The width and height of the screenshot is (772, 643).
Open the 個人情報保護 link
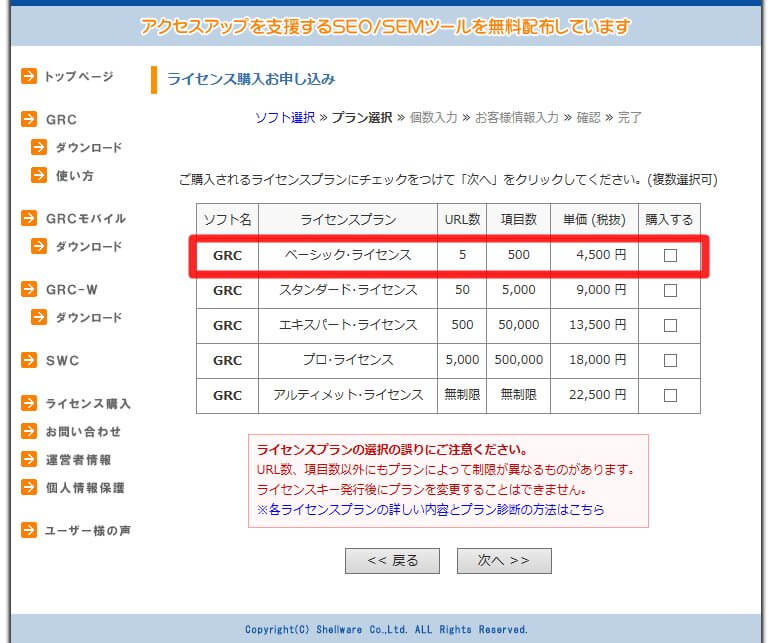coord(85,488)
